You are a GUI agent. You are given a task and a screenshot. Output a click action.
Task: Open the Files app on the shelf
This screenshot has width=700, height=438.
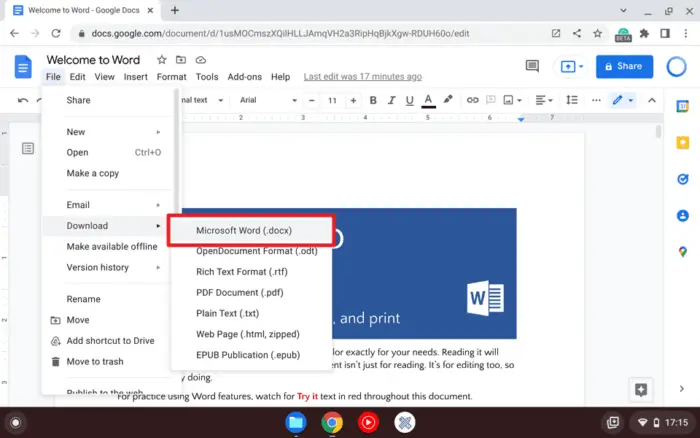[296, 422]
